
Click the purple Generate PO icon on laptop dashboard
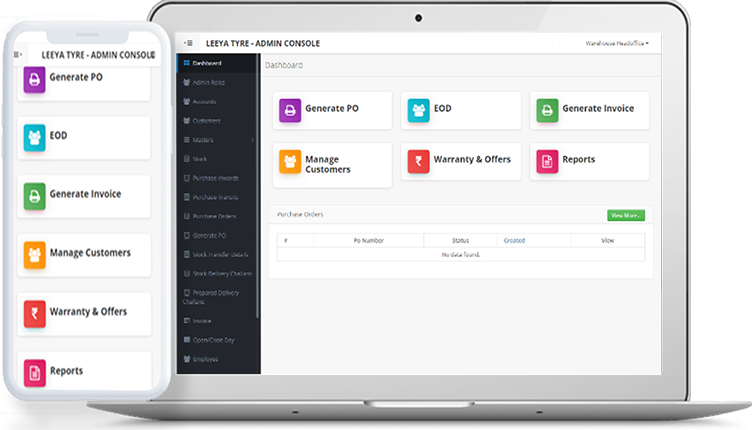pyautogui.click(x=290, y=110)
